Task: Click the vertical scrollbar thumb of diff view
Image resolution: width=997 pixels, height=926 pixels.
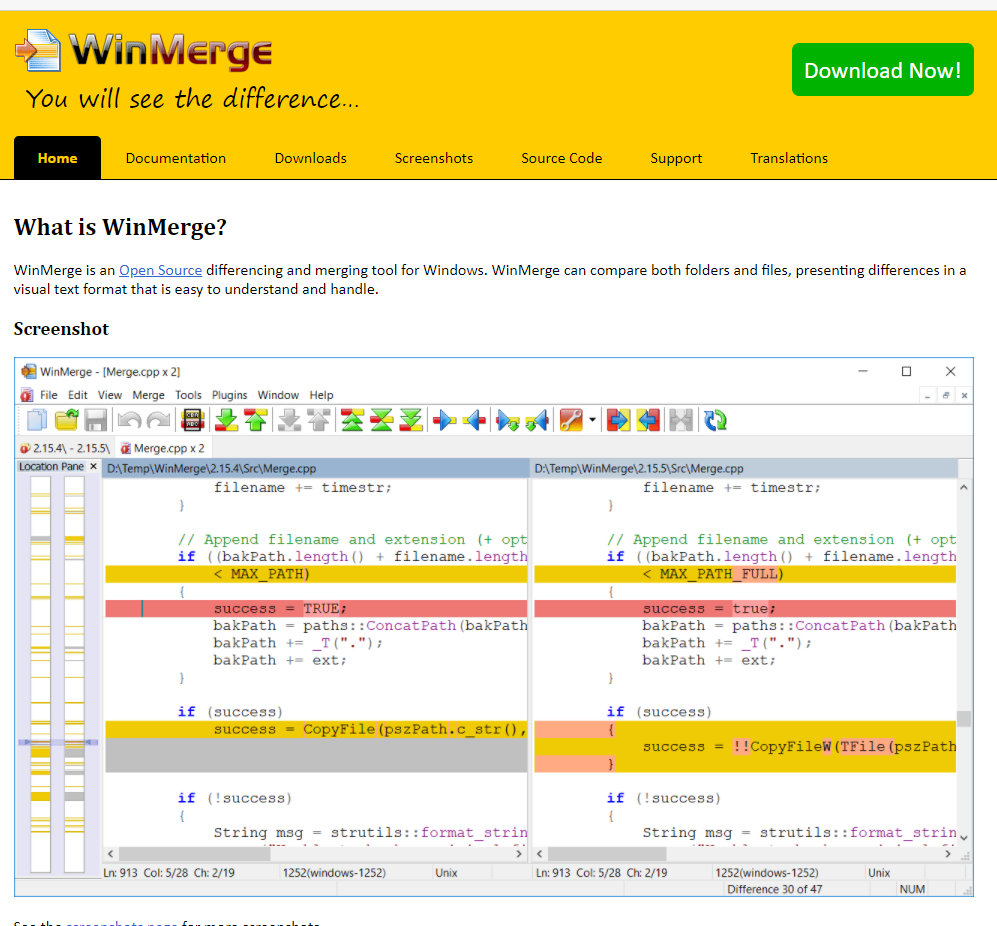Action: pyautogui.click(x=964, y=719)
